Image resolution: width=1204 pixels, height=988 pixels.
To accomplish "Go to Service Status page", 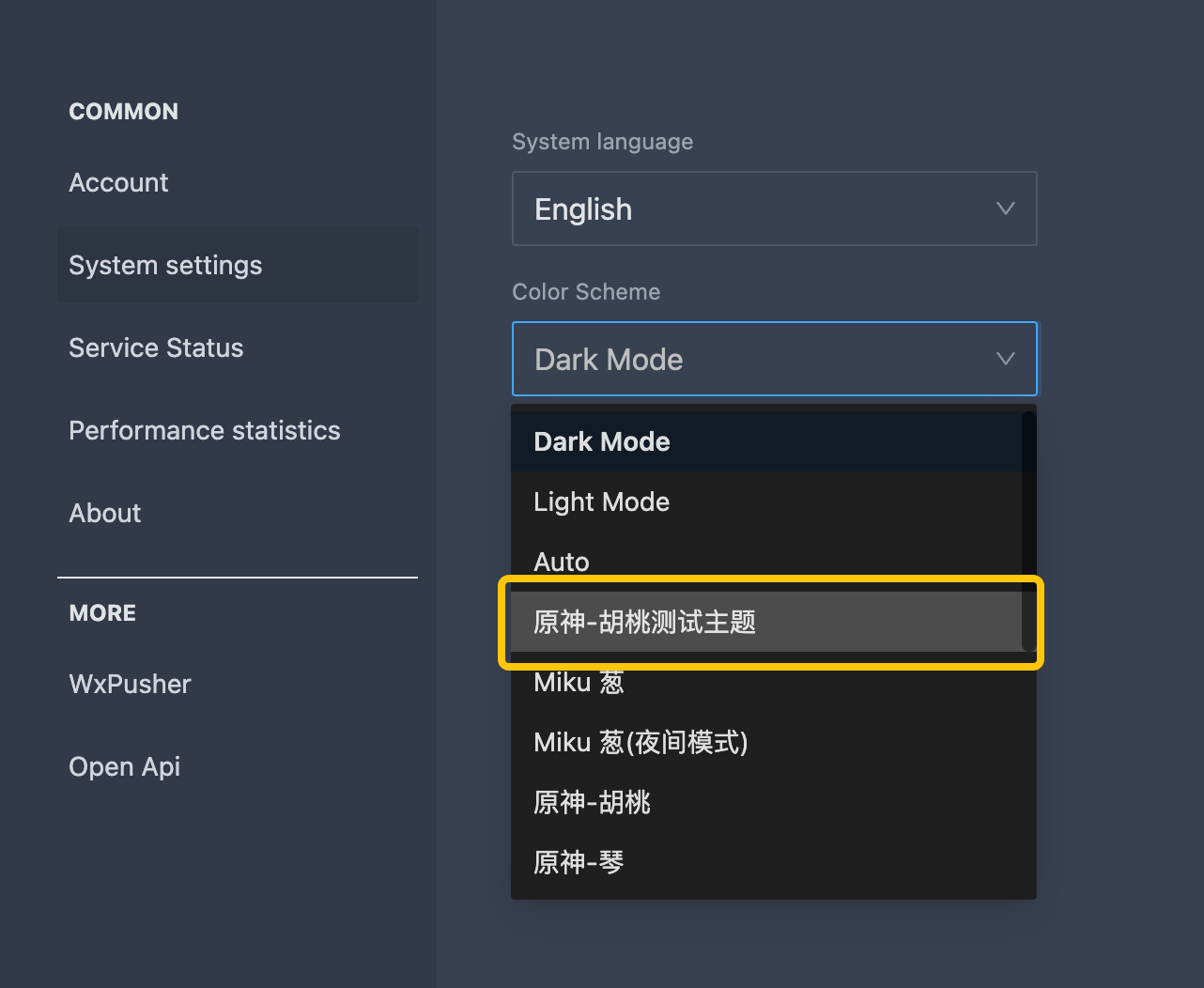I will click(x=156, y=347).
